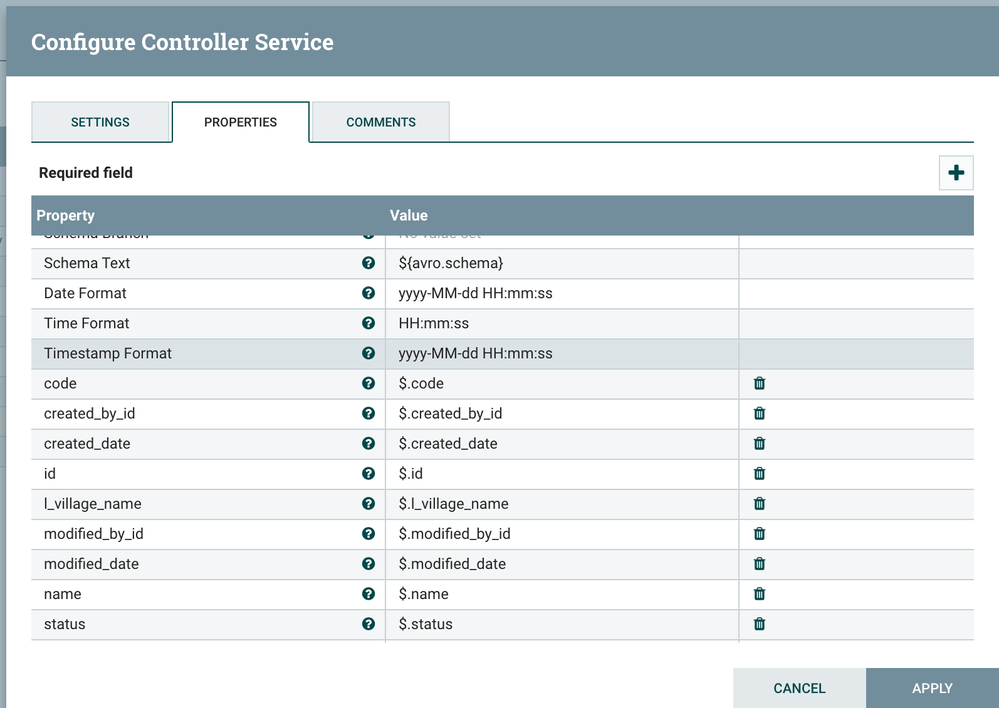Delete the name property with trash icon
The image size is (999, 708).
(759, 593)
